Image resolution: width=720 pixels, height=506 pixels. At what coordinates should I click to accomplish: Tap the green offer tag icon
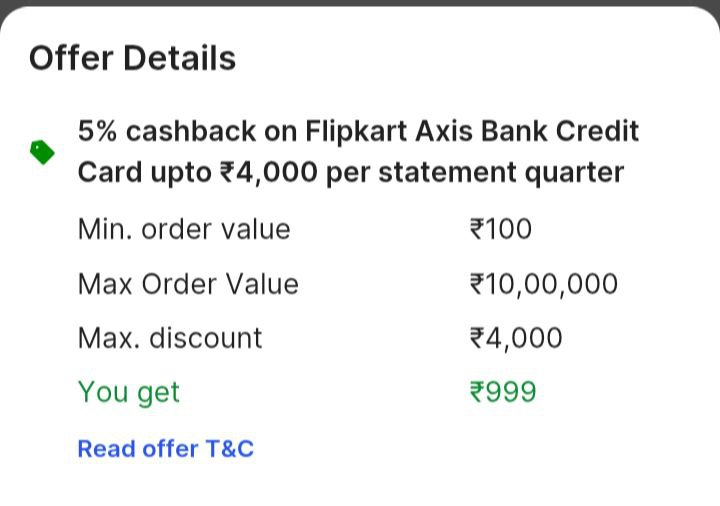tap(41, 152)
